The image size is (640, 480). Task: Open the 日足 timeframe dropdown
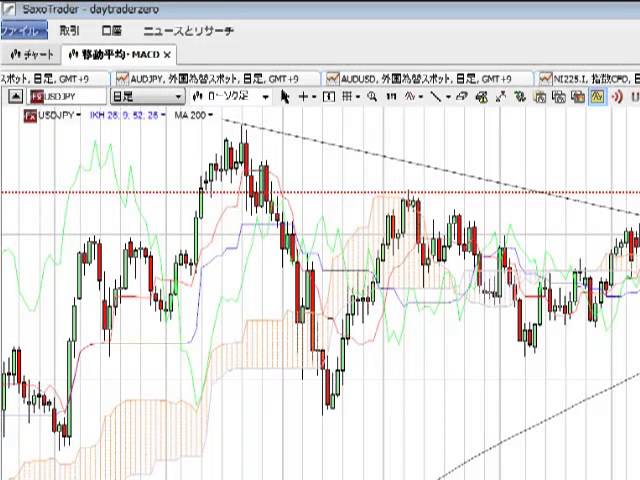[x=147, y=97]
